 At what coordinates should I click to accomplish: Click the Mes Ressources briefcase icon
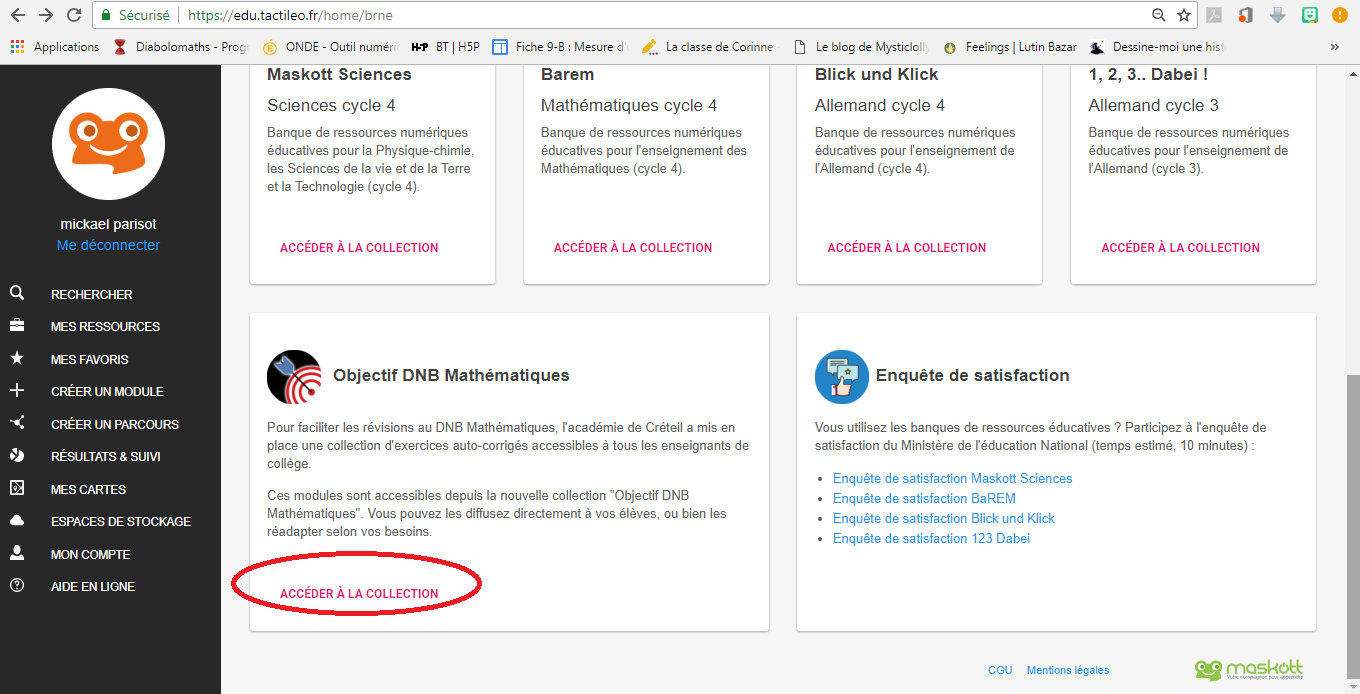(17, 326)
